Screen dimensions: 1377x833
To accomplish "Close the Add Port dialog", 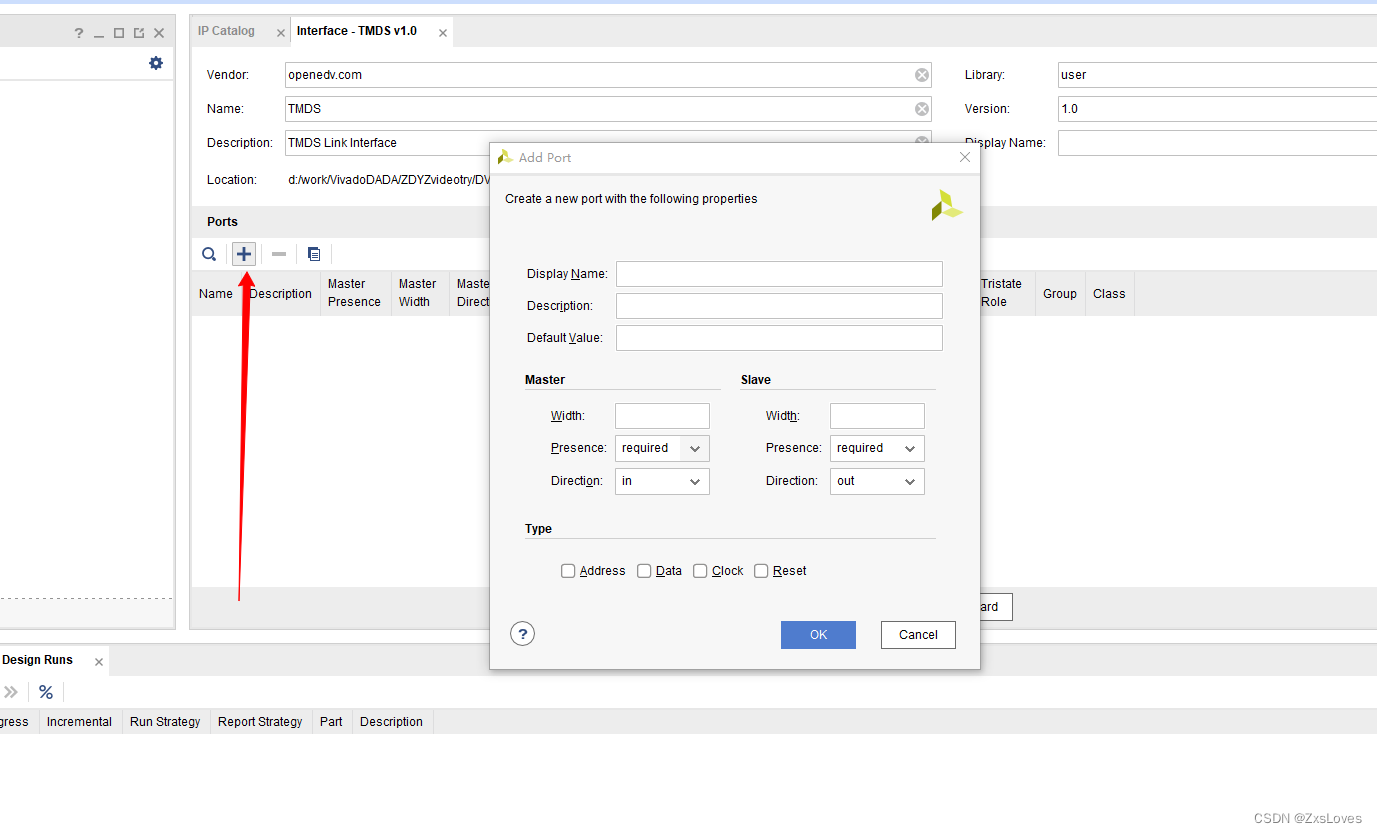I will [965, 157].
